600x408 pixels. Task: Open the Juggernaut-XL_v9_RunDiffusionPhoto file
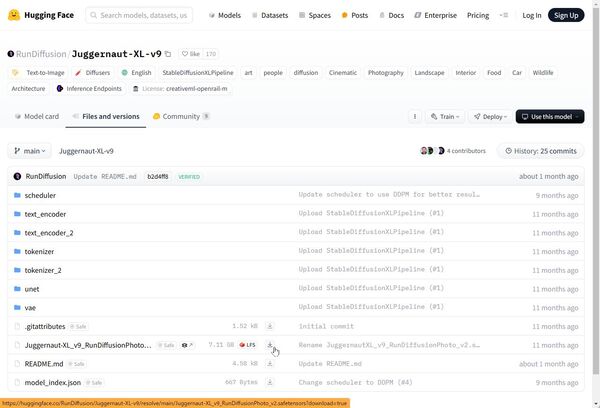(x=88, y=345)
